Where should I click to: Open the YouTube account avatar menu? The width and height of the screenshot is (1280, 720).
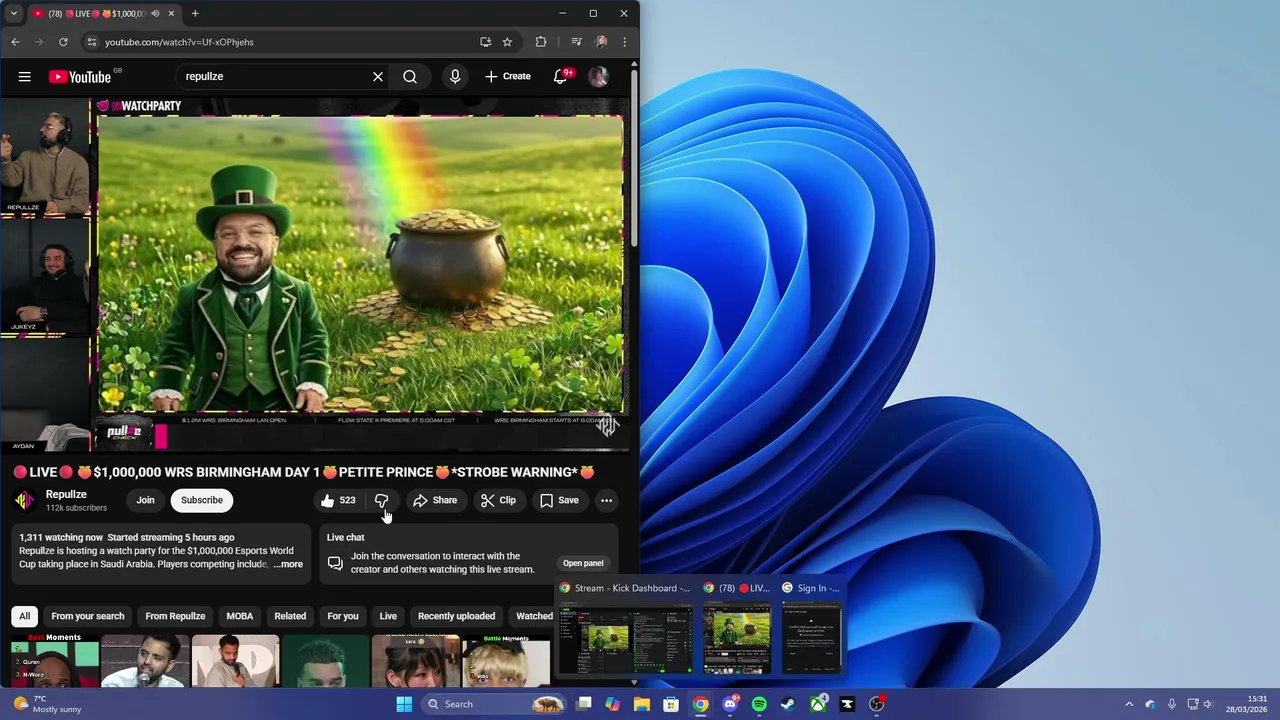click(599, 77)
